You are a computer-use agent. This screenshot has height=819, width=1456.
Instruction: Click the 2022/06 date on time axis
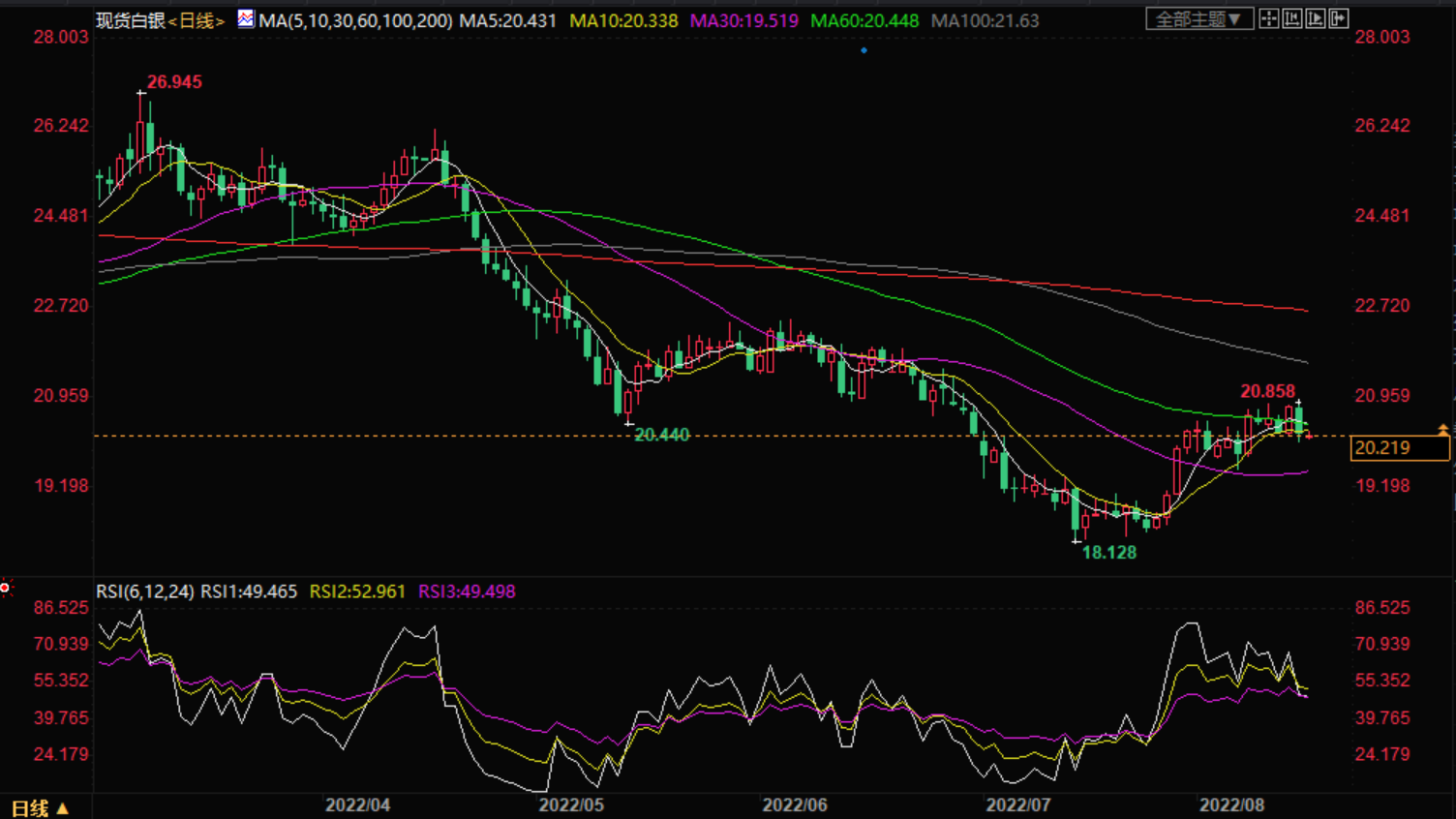pos(795,805)
